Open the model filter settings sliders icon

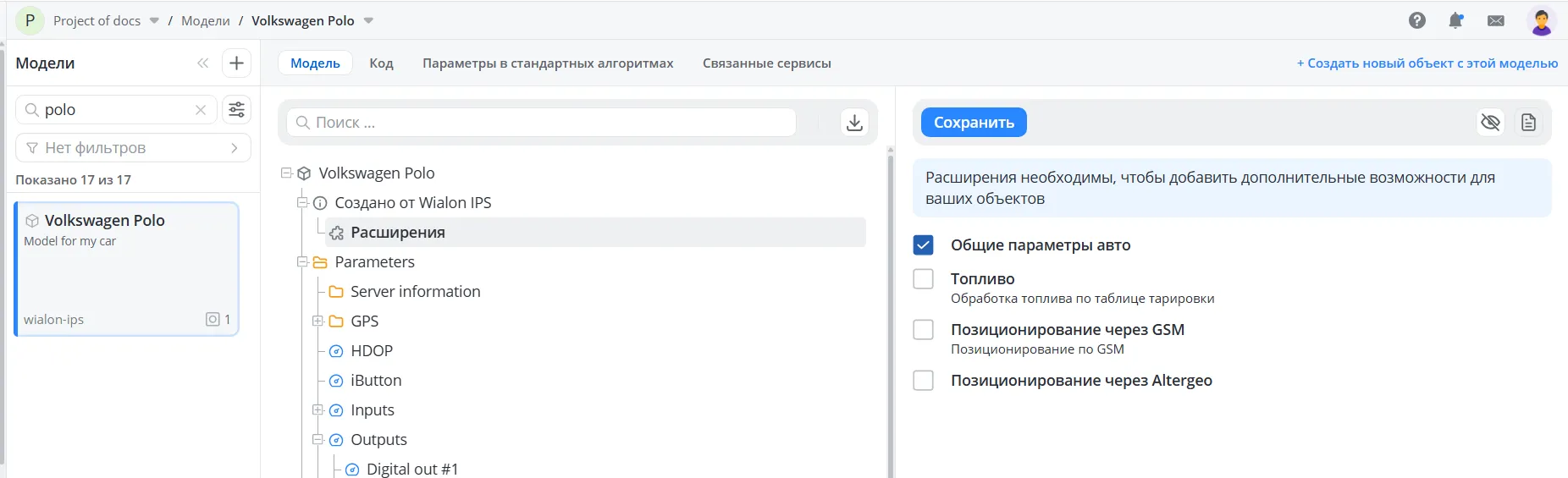pos(236,110)
